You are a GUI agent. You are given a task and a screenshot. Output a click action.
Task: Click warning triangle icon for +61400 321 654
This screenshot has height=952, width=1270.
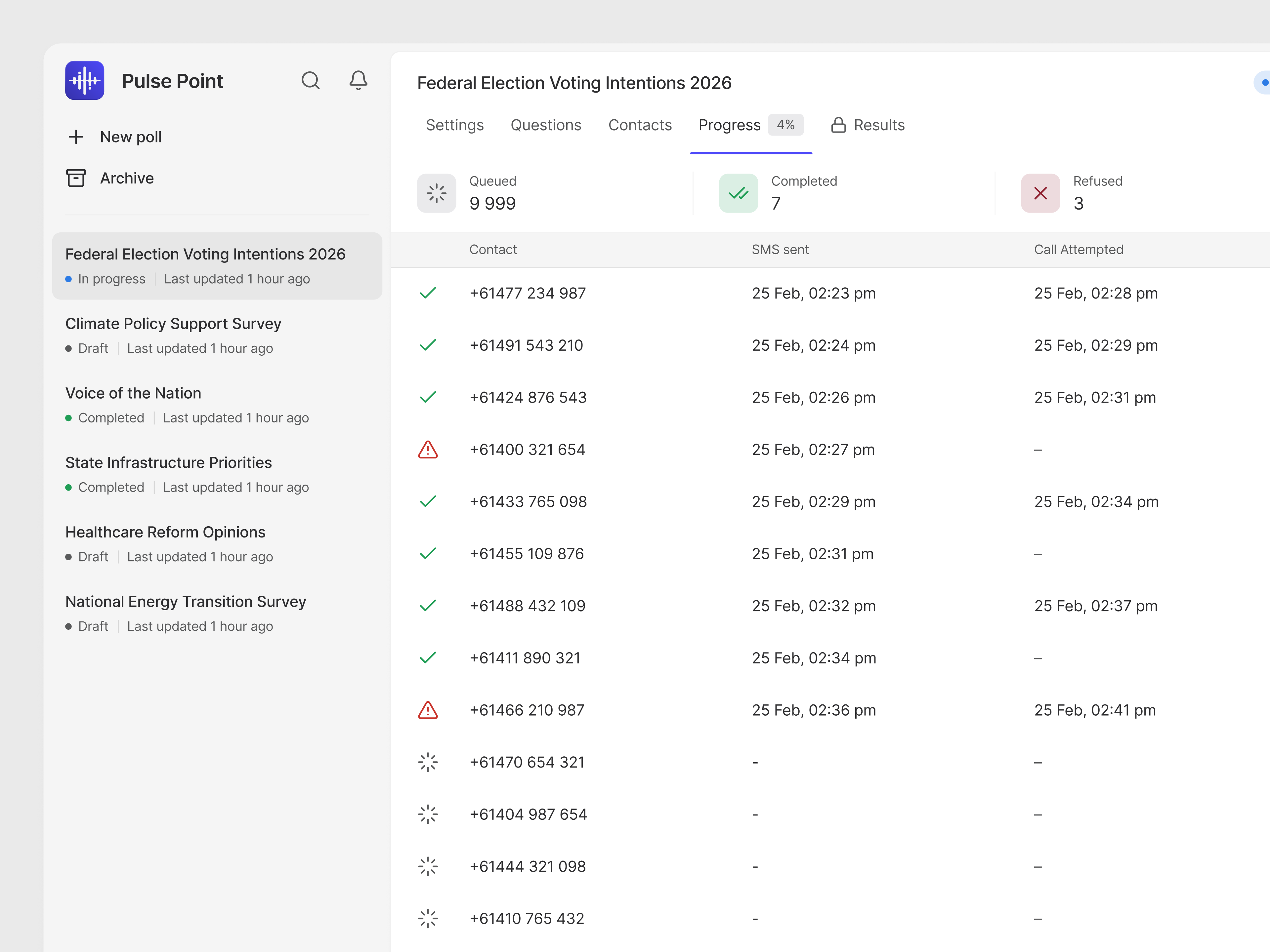point(428,450)
